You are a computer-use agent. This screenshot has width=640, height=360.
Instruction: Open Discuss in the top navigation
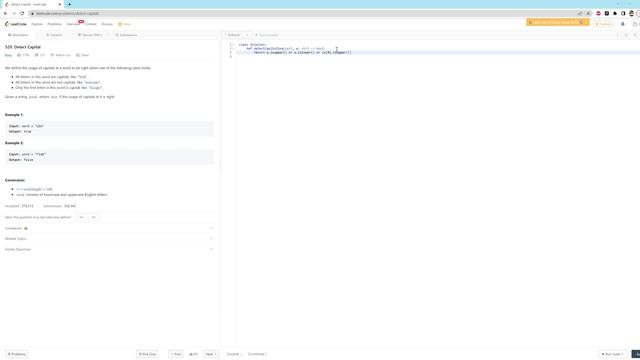[x=107, y=24]
